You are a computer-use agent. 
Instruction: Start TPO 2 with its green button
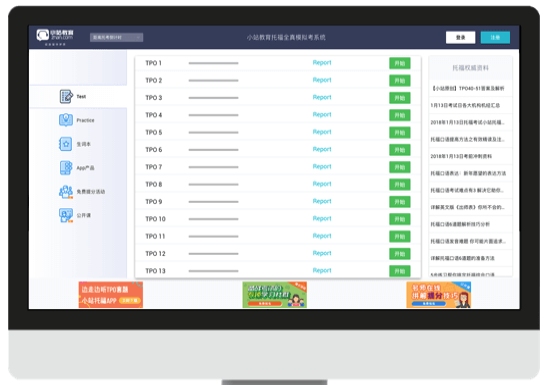pyautogui.click(x=400, y=80)
